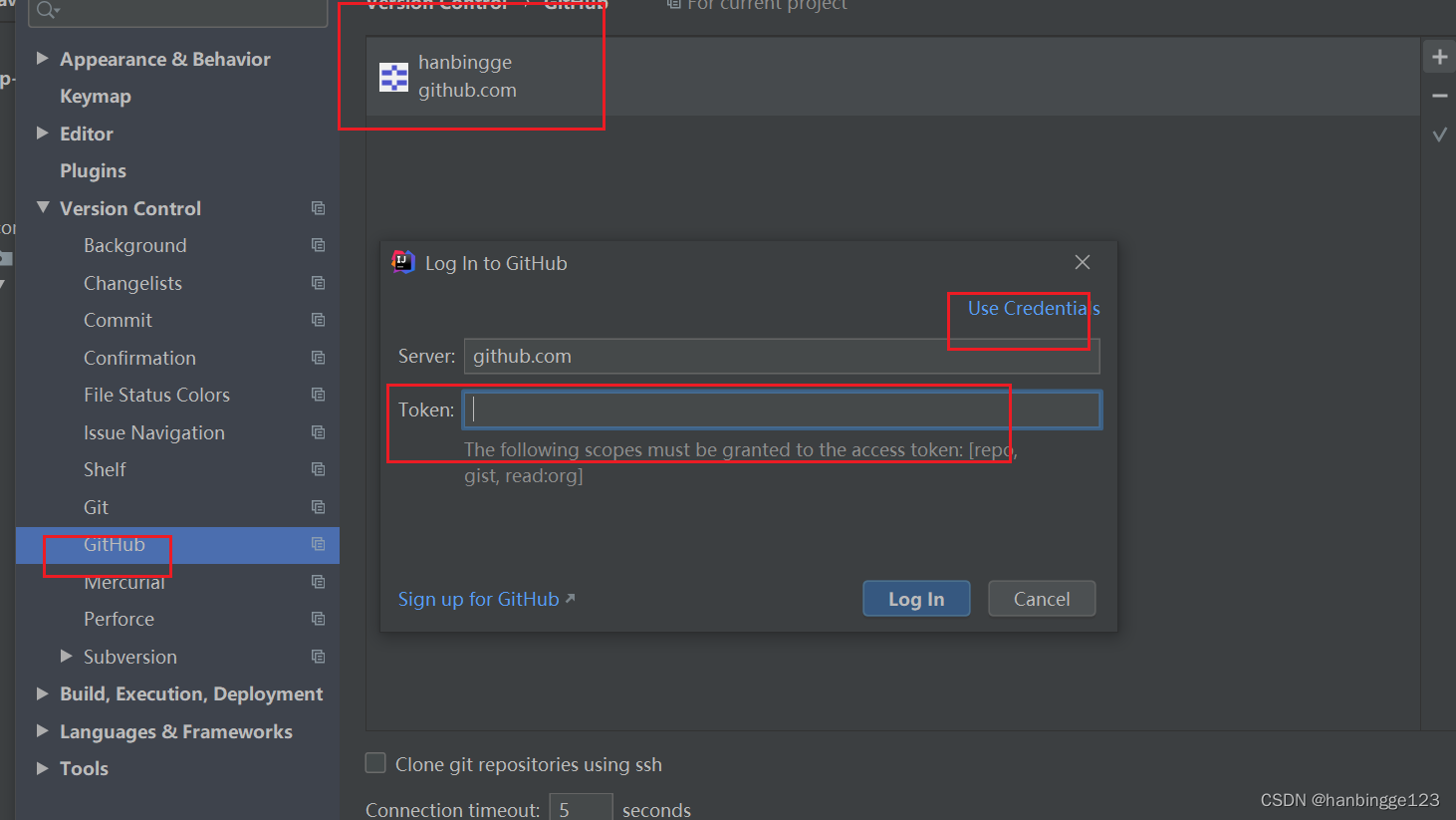Close the Log In to GitHub dialog

[x=1083, y=262]
